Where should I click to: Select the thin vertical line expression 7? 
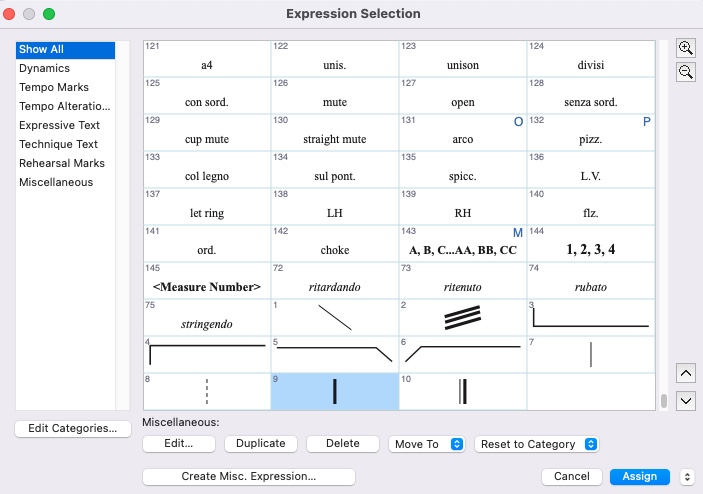tap(590, 354)
